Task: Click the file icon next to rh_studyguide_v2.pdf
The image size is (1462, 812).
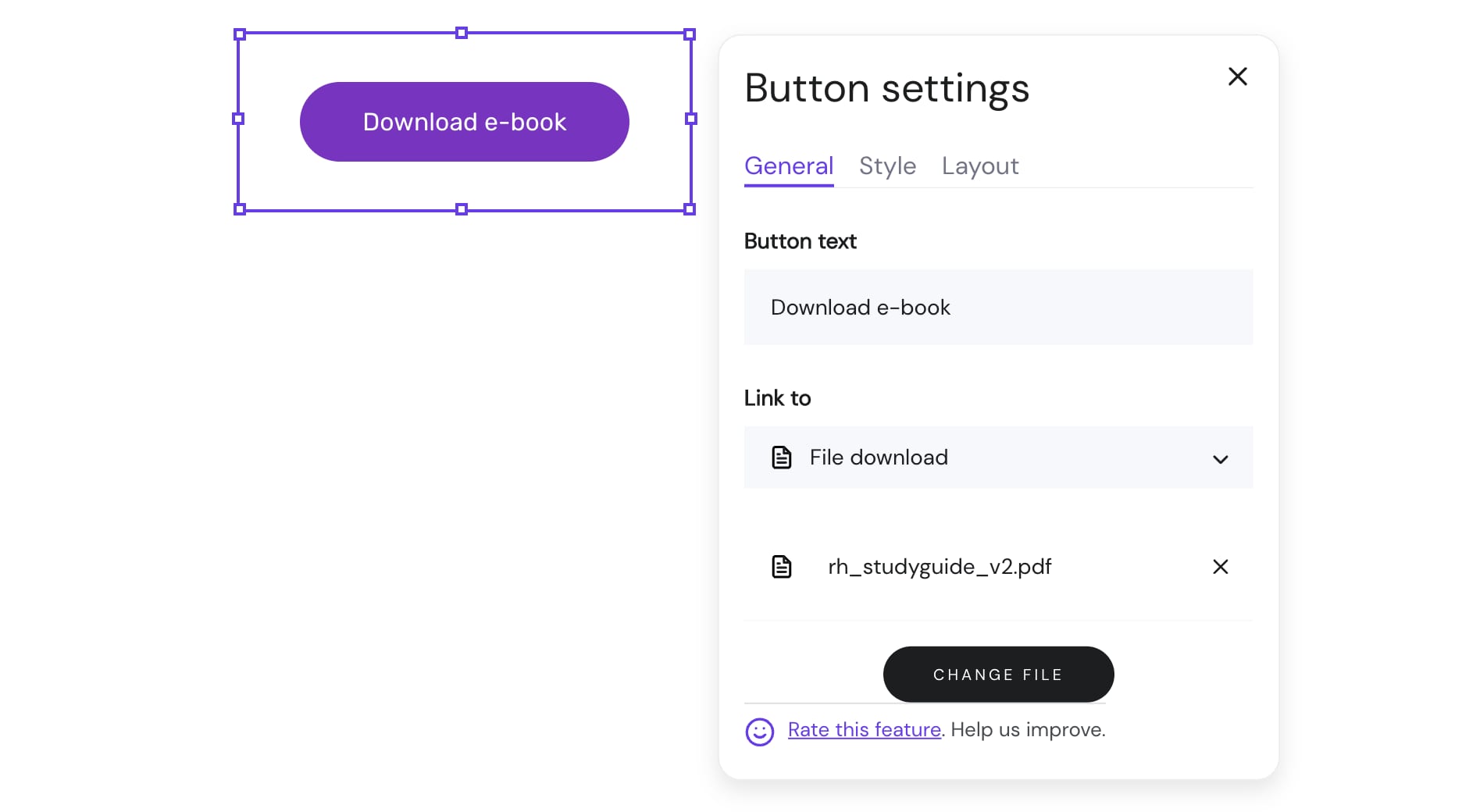Action: (781, 567)
